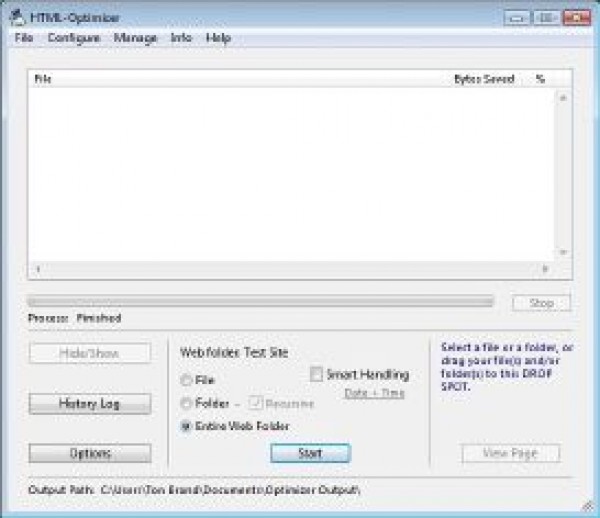Click the window resize grip icon
Viewport: 600px width, 518px height.
pos(588,506)
